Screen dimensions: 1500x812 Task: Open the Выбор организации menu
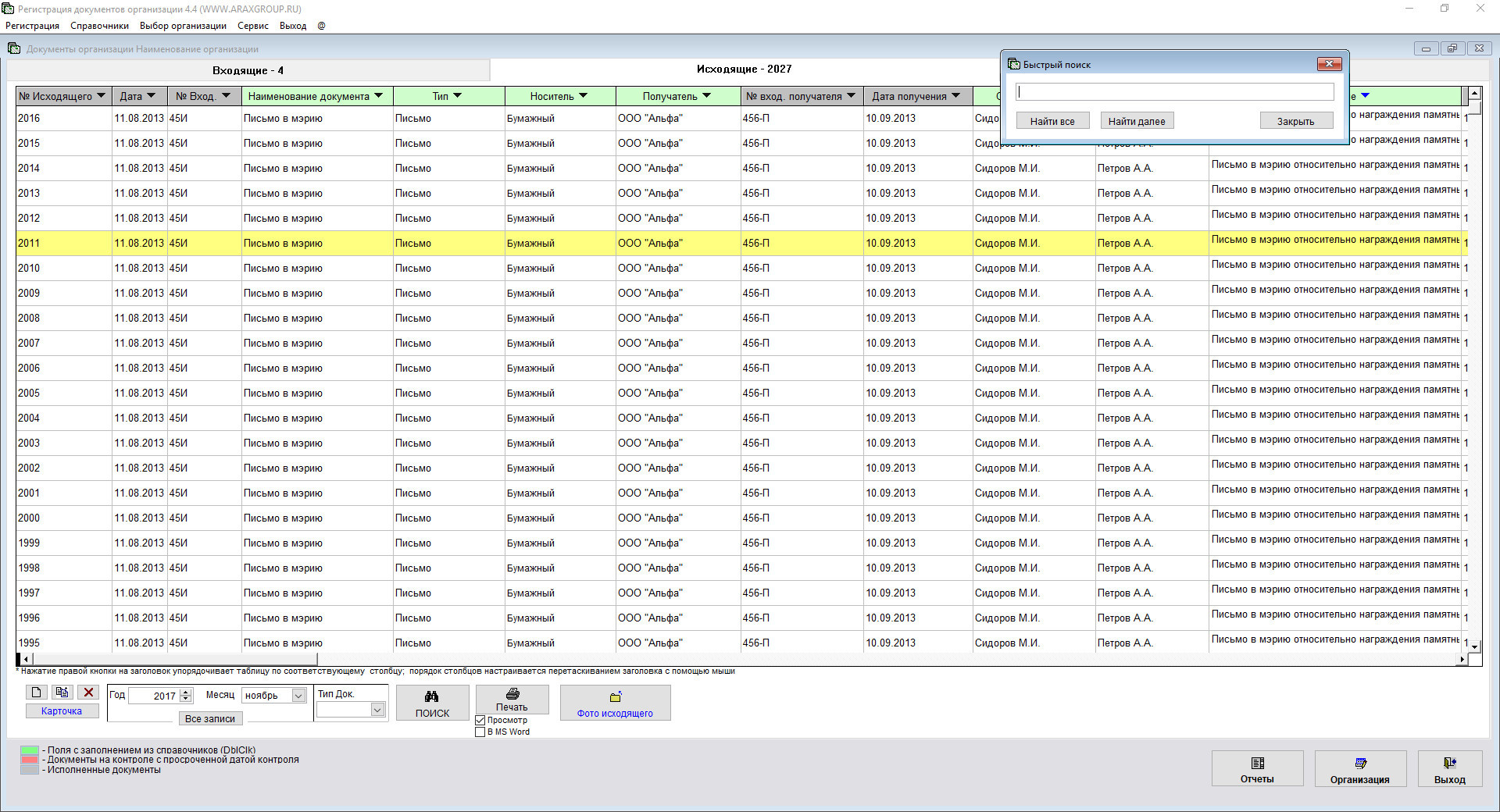pyautogui.click(x=183, y=26)
